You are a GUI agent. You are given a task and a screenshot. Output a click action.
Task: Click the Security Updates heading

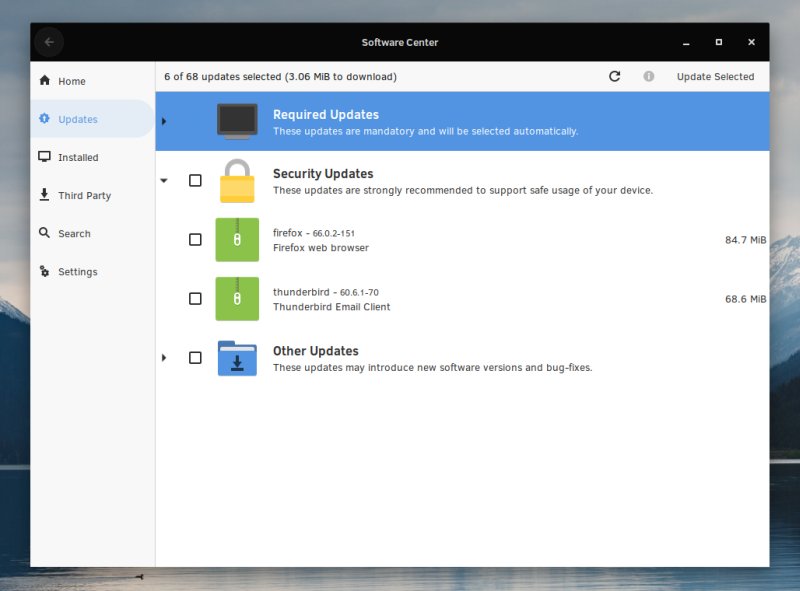click(323, 174)
